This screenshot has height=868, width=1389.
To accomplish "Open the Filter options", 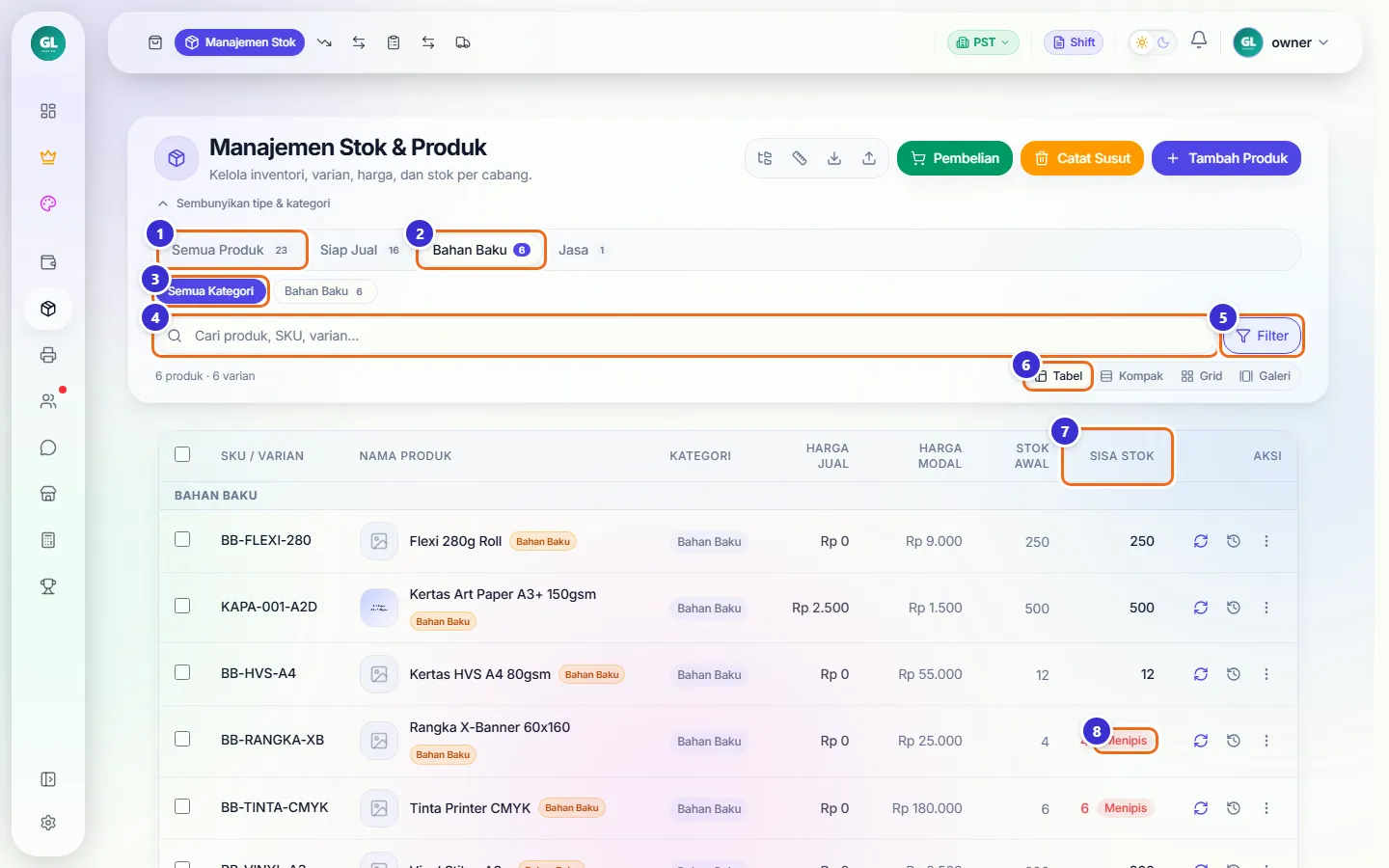I will coord(1263,336).
